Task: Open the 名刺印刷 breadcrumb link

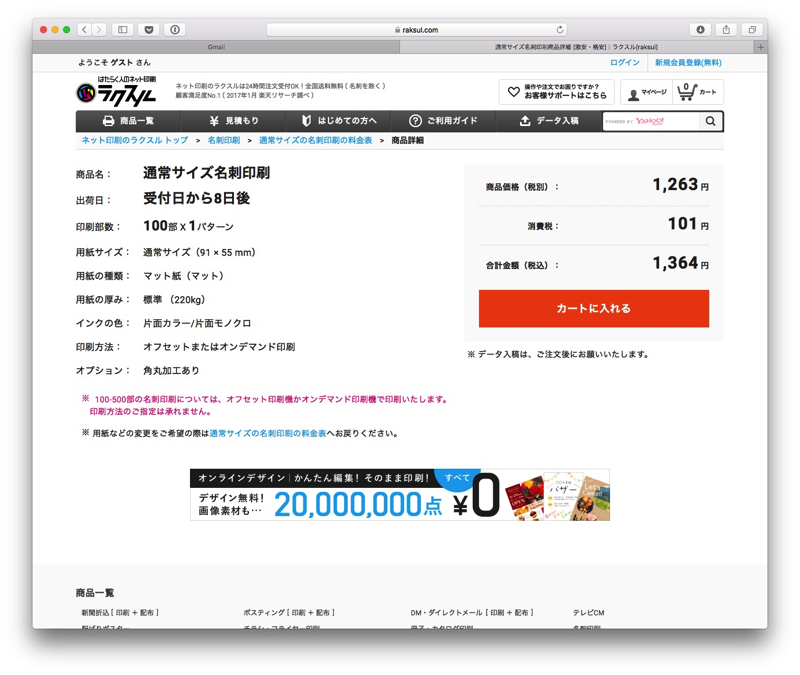Action: coord(223,140)
